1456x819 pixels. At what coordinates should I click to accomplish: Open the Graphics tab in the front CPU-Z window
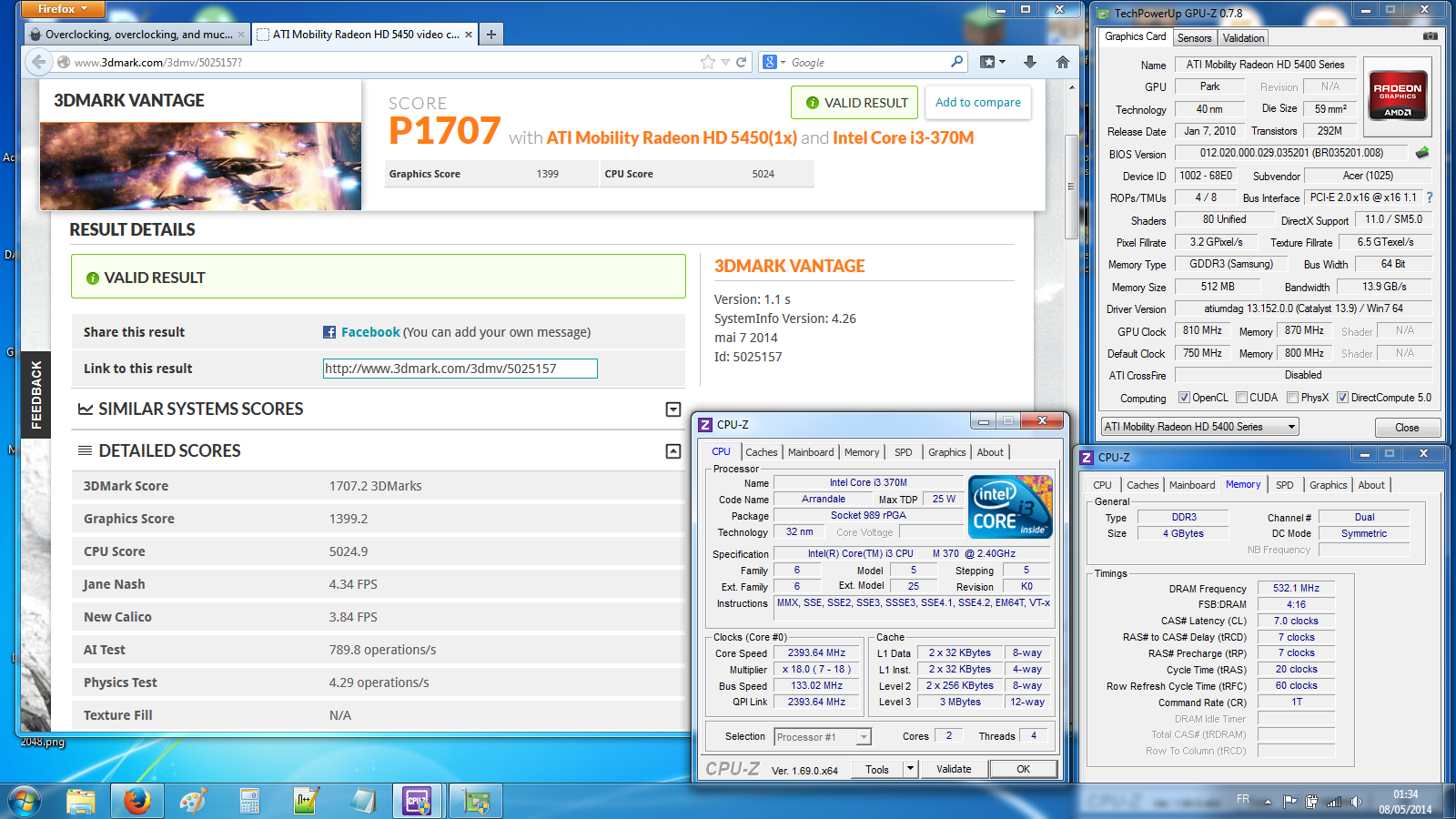click(x=947, y=452)
